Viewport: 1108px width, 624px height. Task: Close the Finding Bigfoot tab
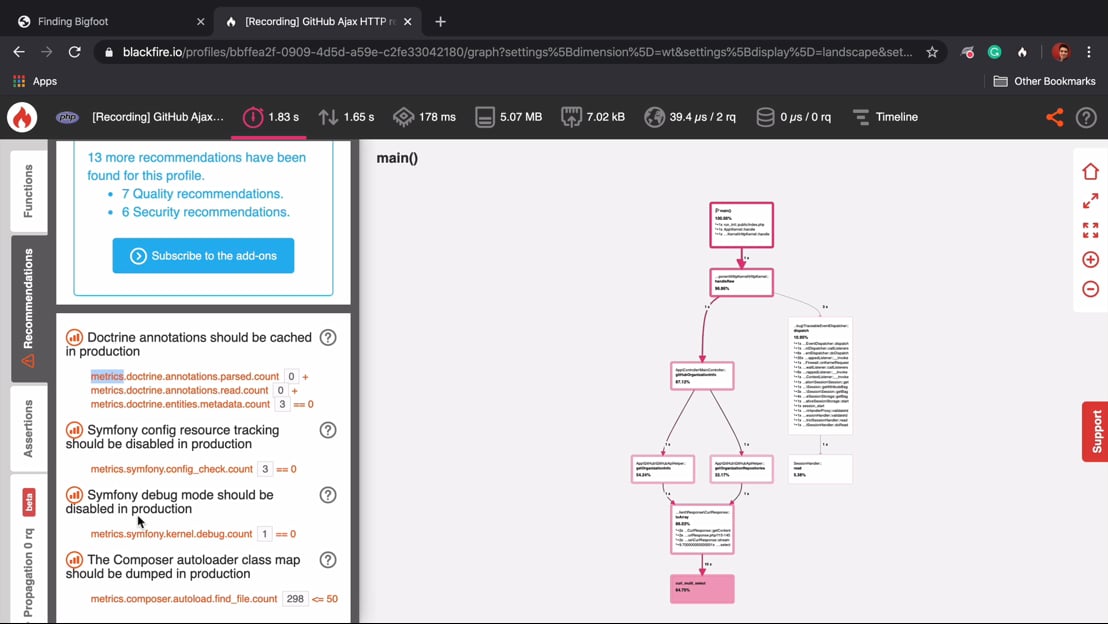[201, 22]
